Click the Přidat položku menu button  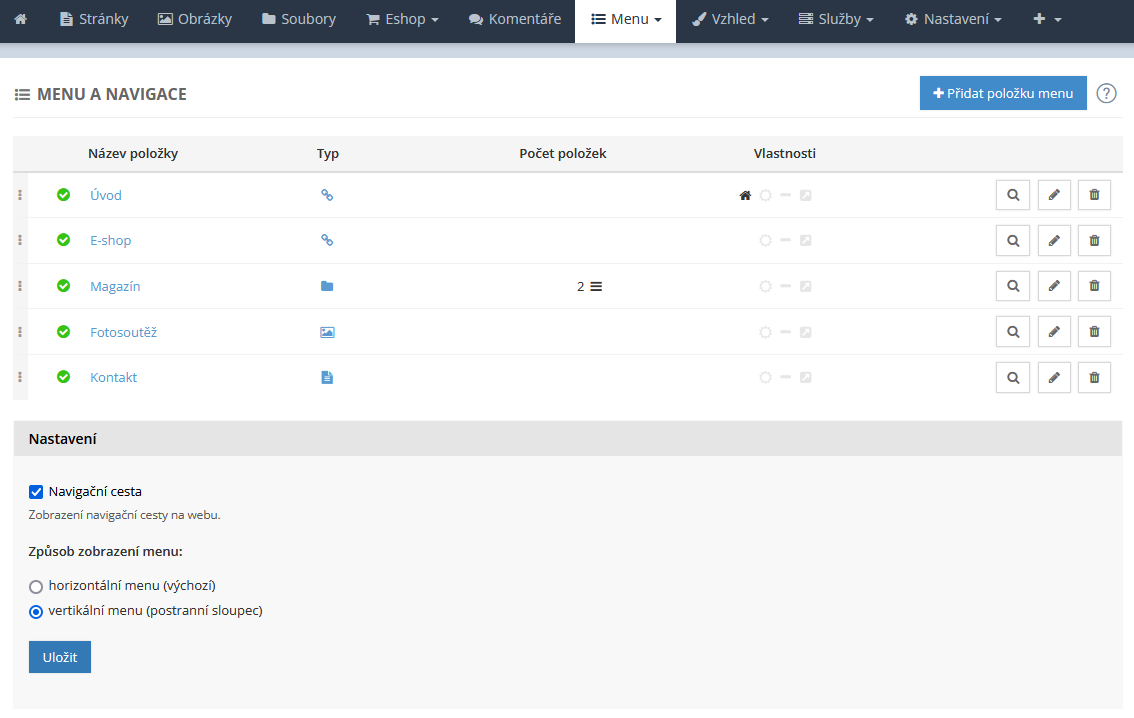coord(1003,93)
